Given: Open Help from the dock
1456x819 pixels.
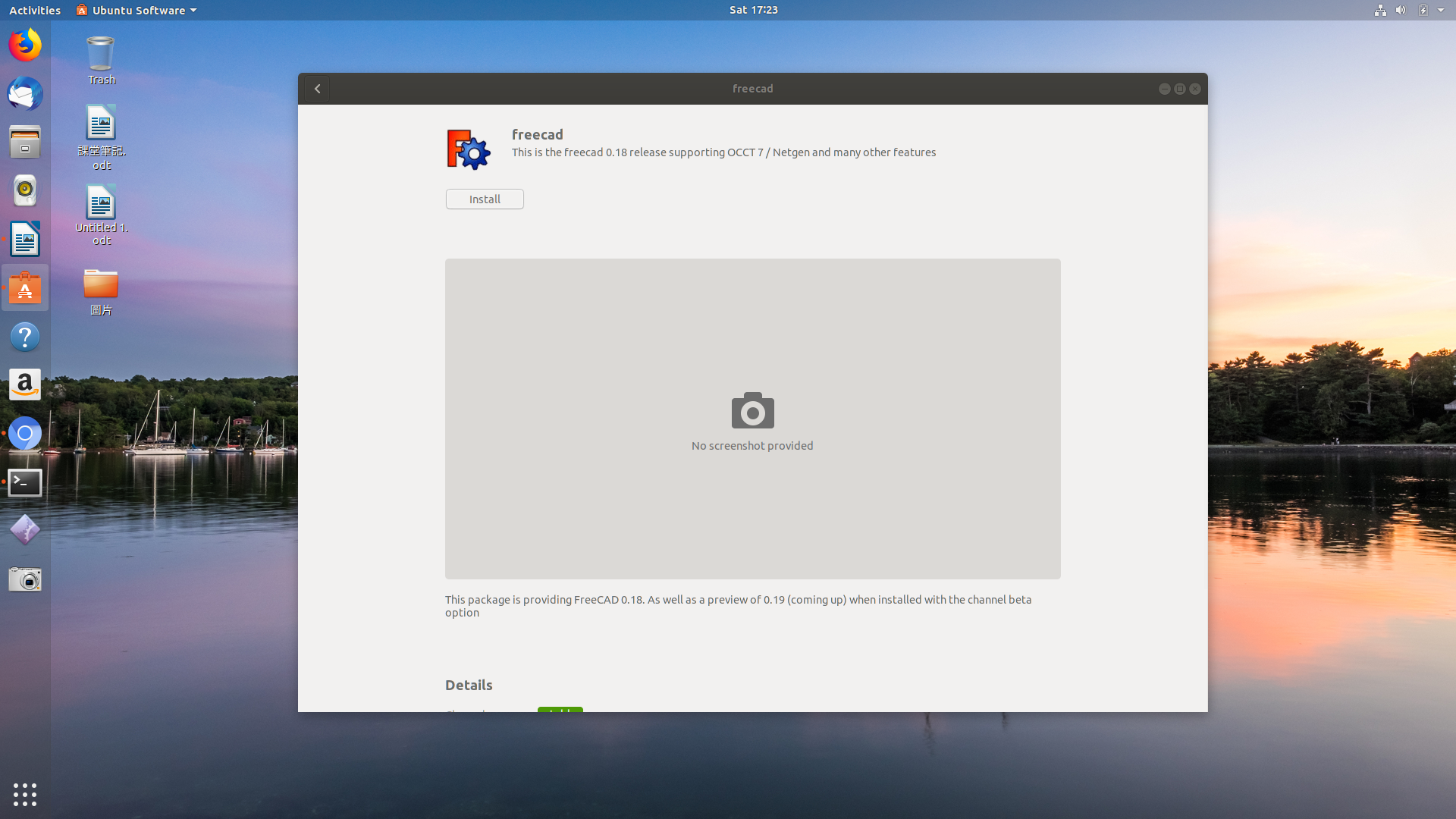Looking at the screenshot, I should pos(25,337).
